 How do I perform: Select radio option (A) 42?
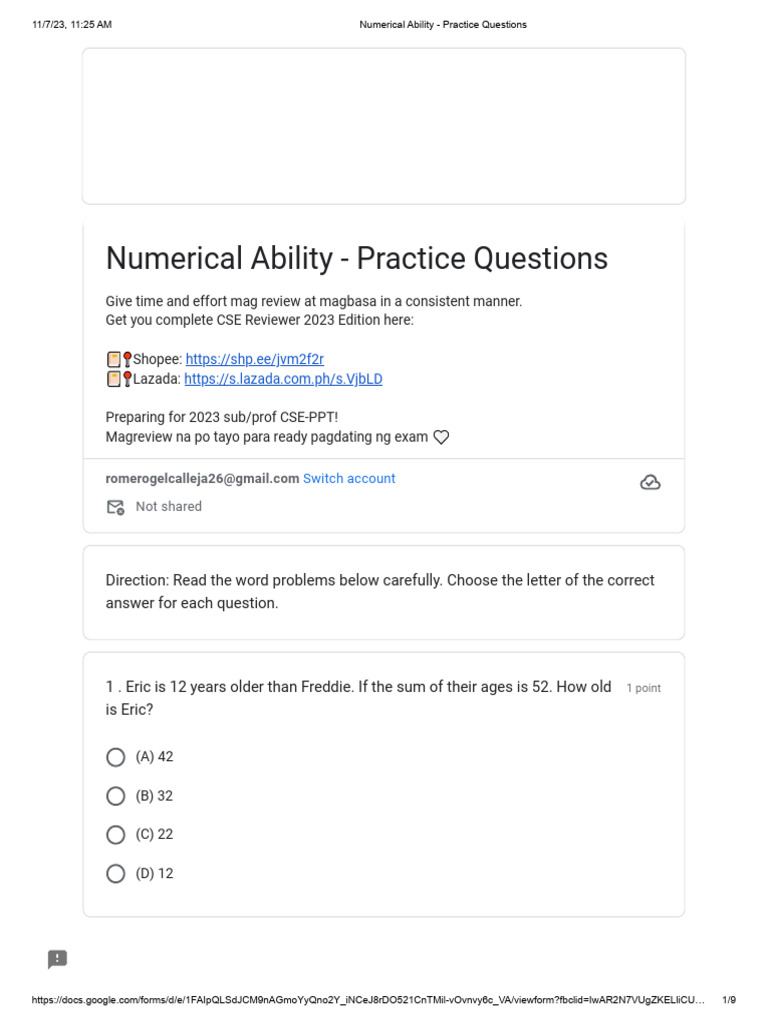coord(116,757)
